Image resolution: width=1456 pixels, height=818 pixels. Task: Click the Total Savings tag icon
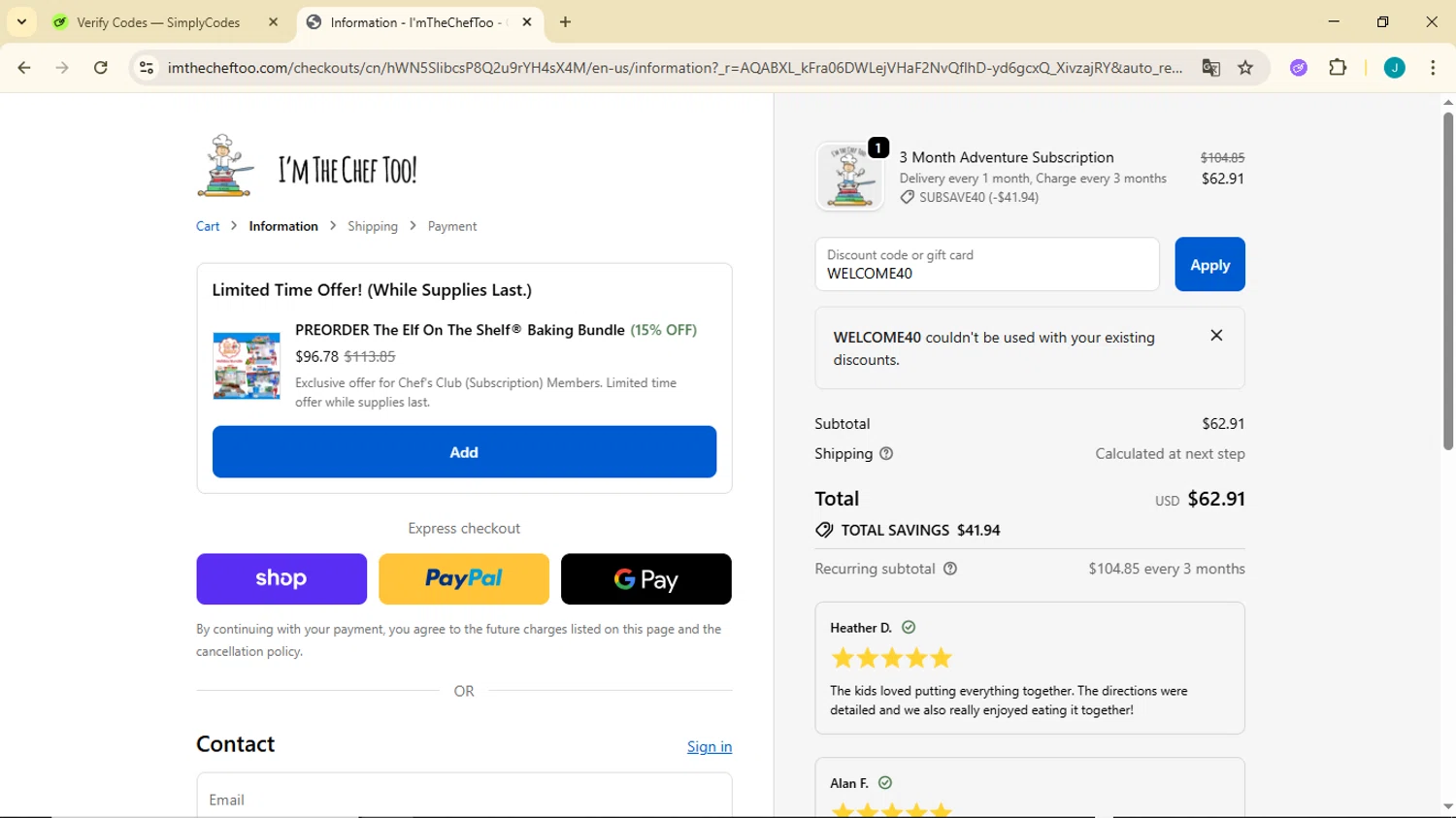coord(824,530)
